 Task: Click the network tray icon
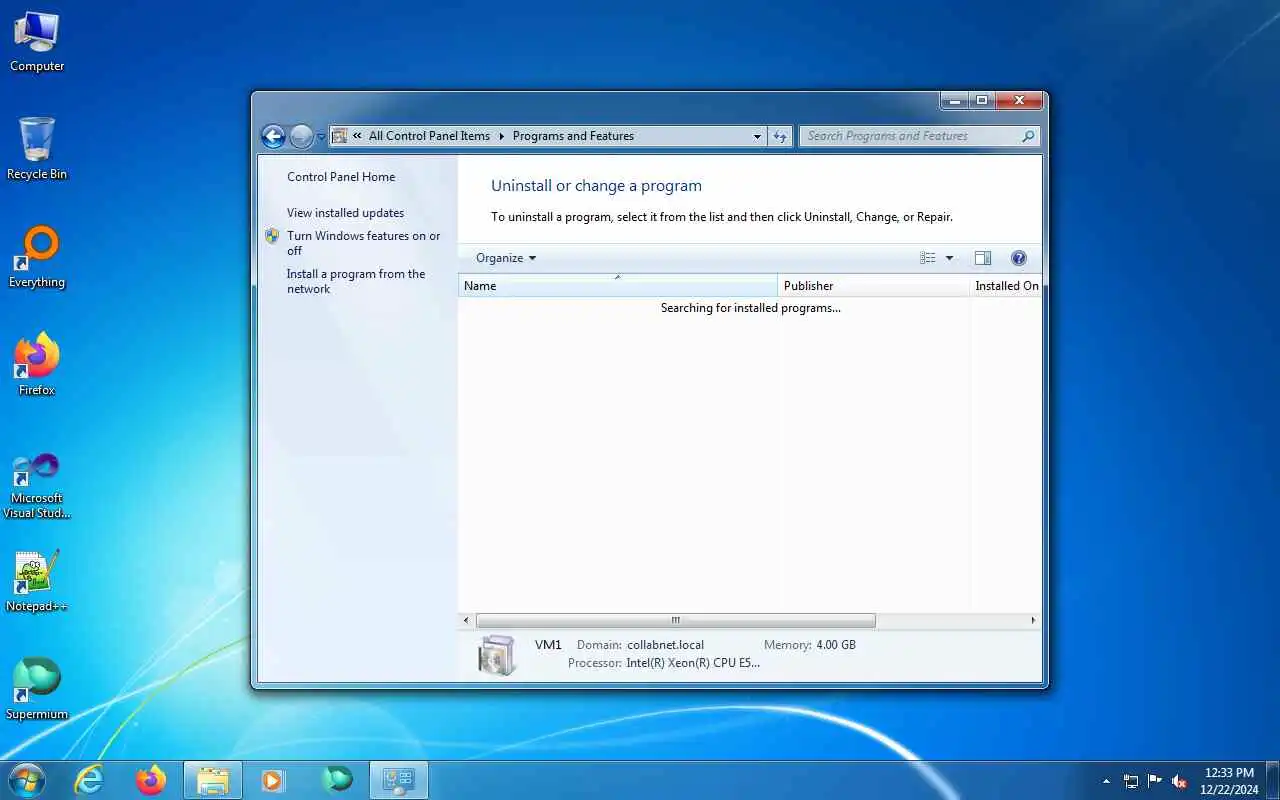coord(1131,781)
